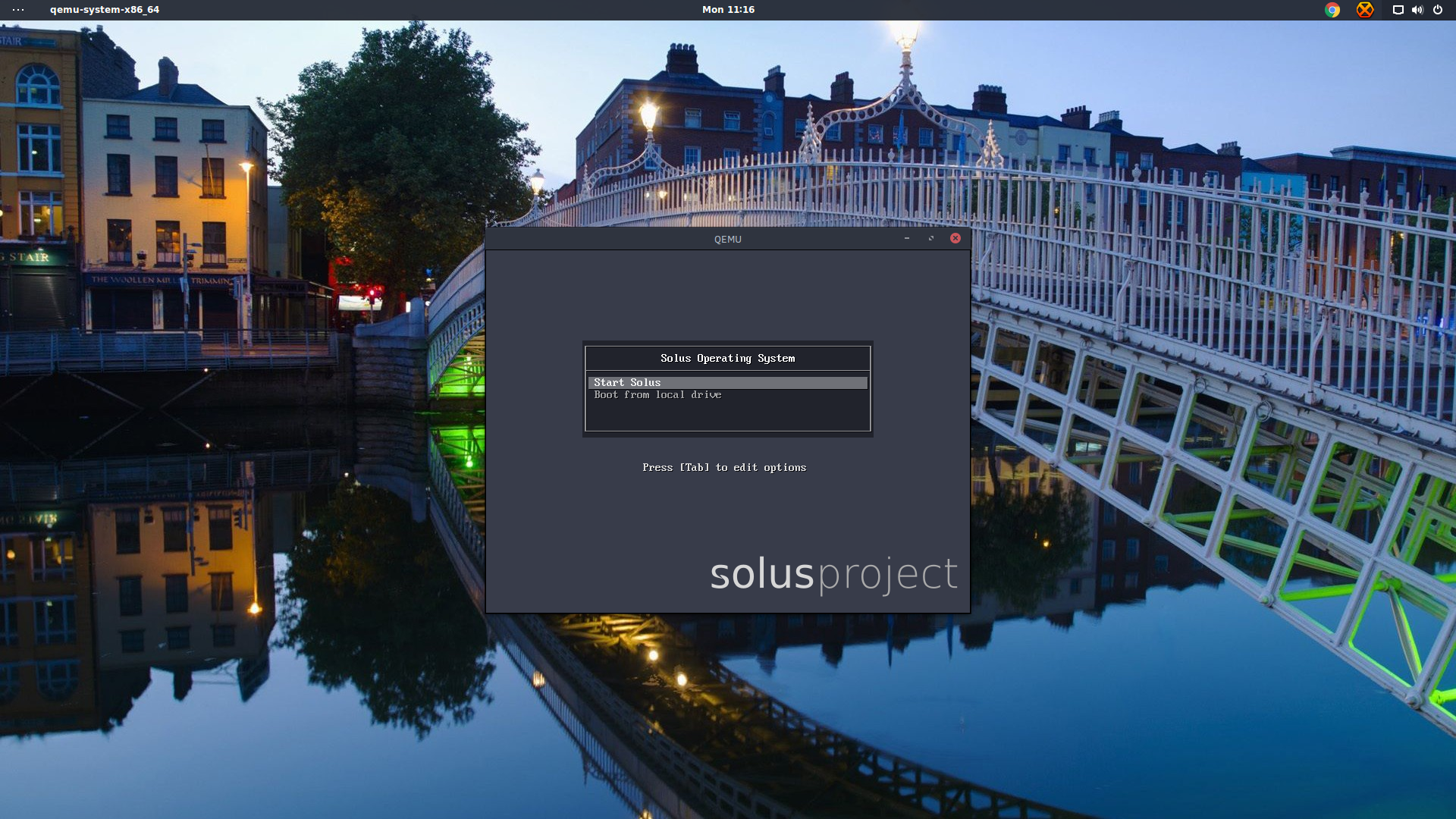The height and width of the screenshot is (819, 1456).
Task: Open the power menu icon
Action: 1438,10
